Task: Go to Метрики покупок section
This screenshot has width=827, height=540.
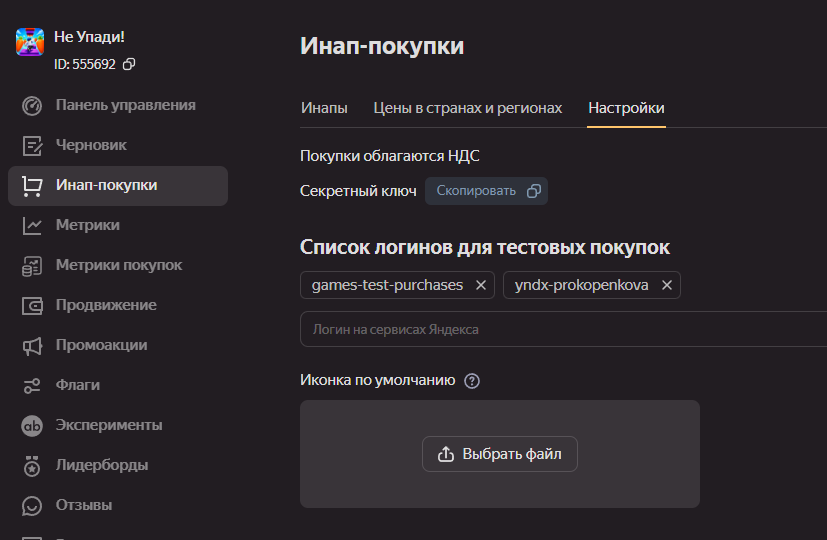Action: click(x=118, y=265)
